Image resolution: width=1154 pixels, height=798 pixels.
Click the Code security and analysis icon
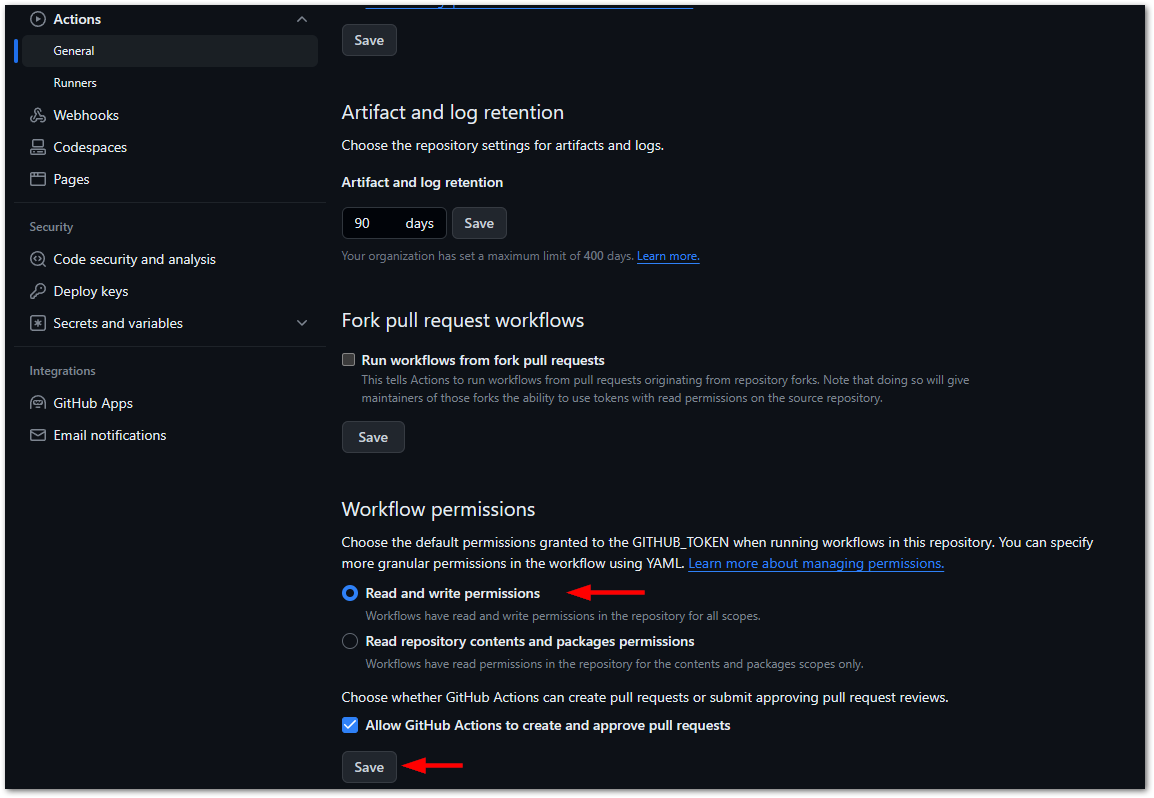tap(37, 259)
